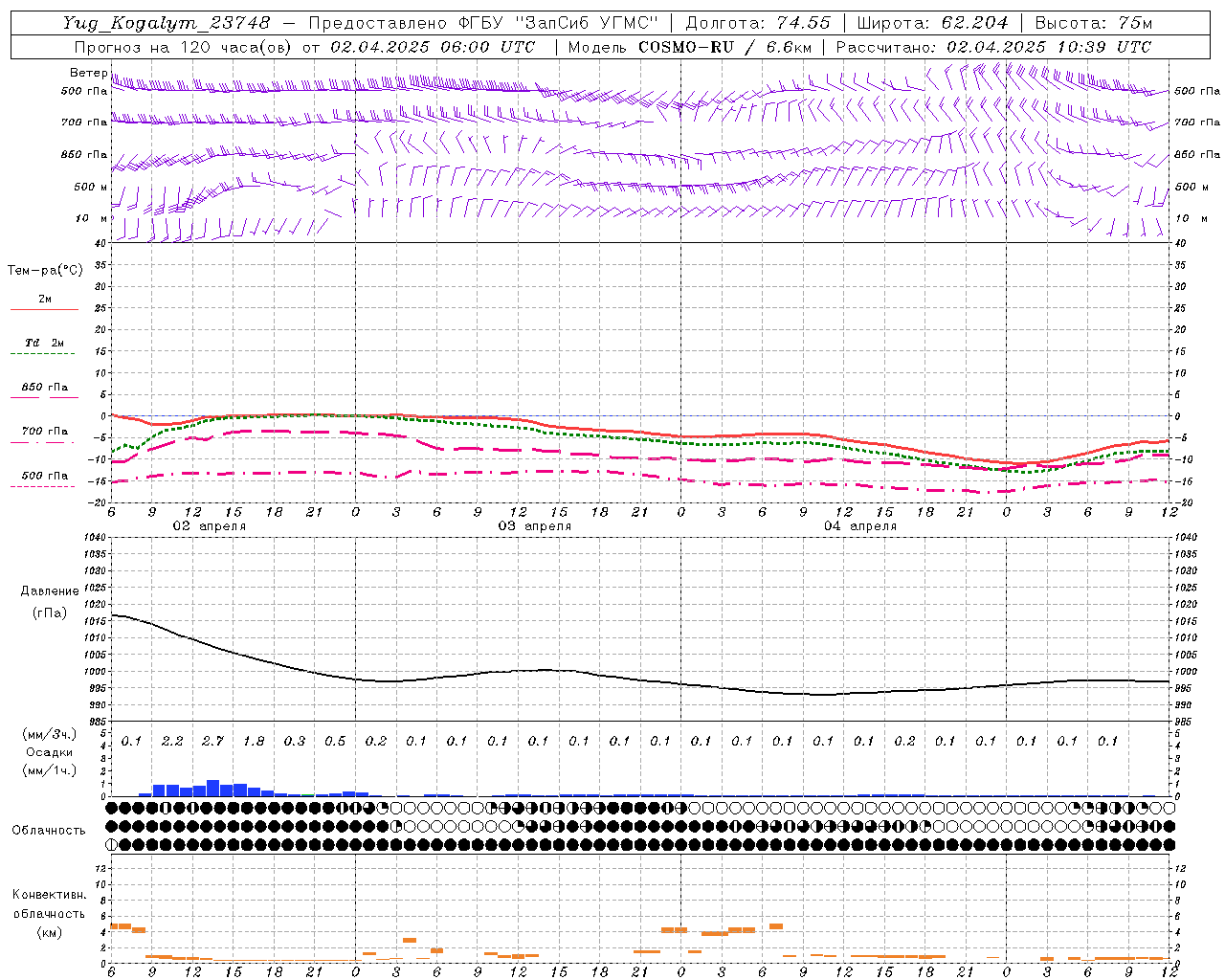Click the latitude field "Широта: 62.204"
1225x980 pixels.
click(x=932, y=23)
